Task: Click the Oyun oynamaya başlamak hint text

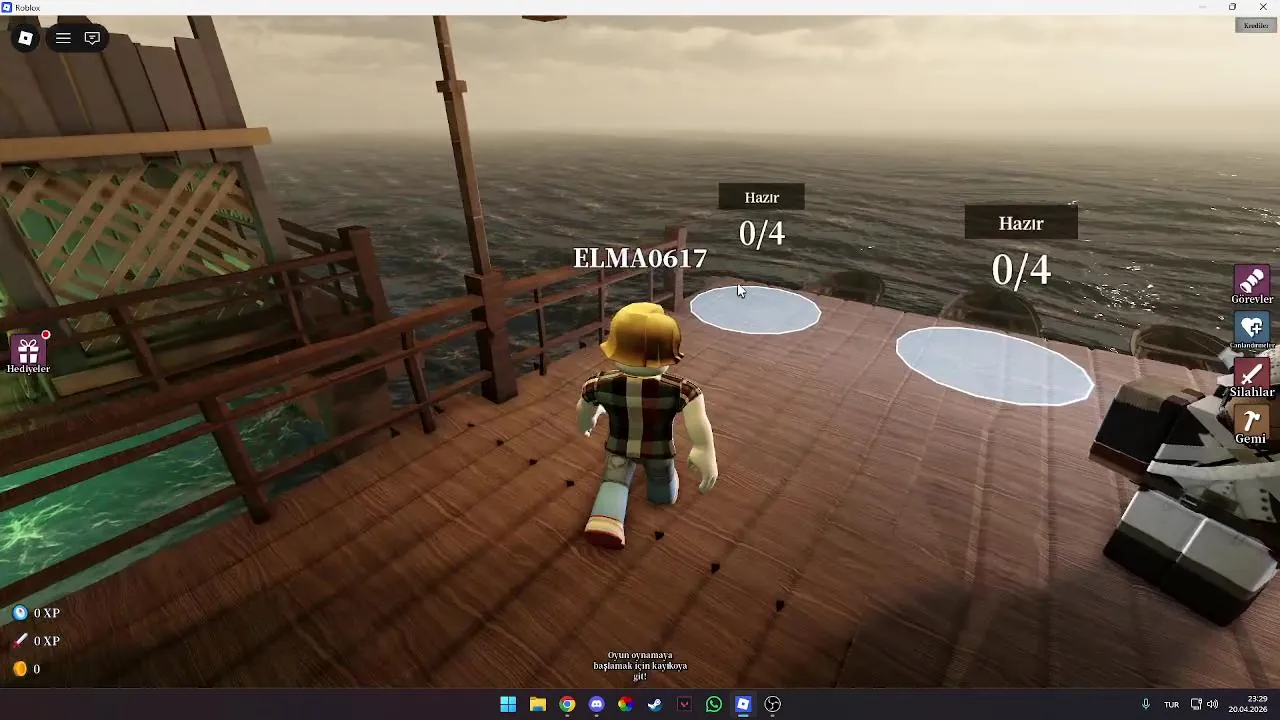Action: click(x=640, y=666)
